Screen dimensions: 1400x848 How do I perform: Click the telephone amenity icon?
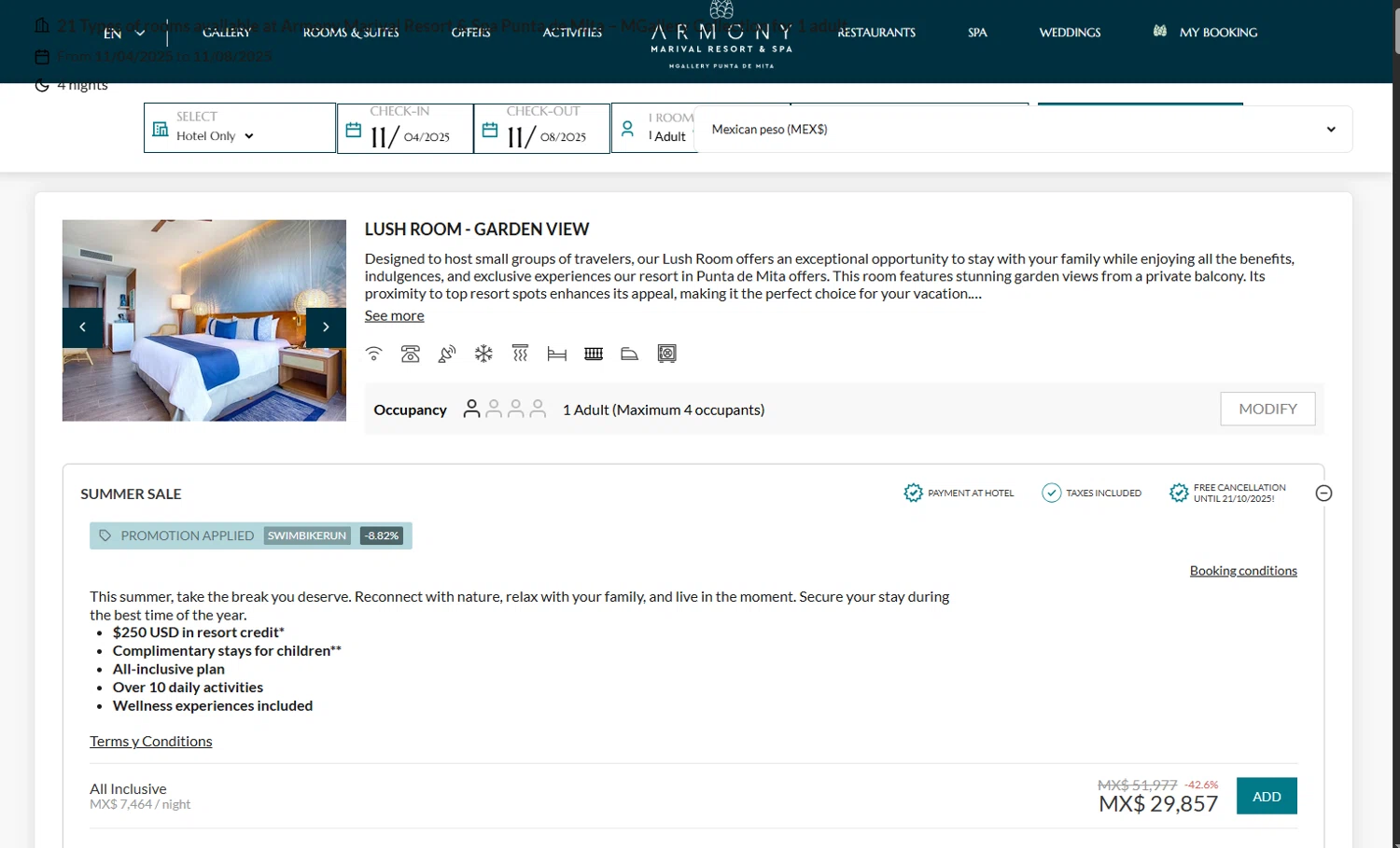tap(411, 354)
